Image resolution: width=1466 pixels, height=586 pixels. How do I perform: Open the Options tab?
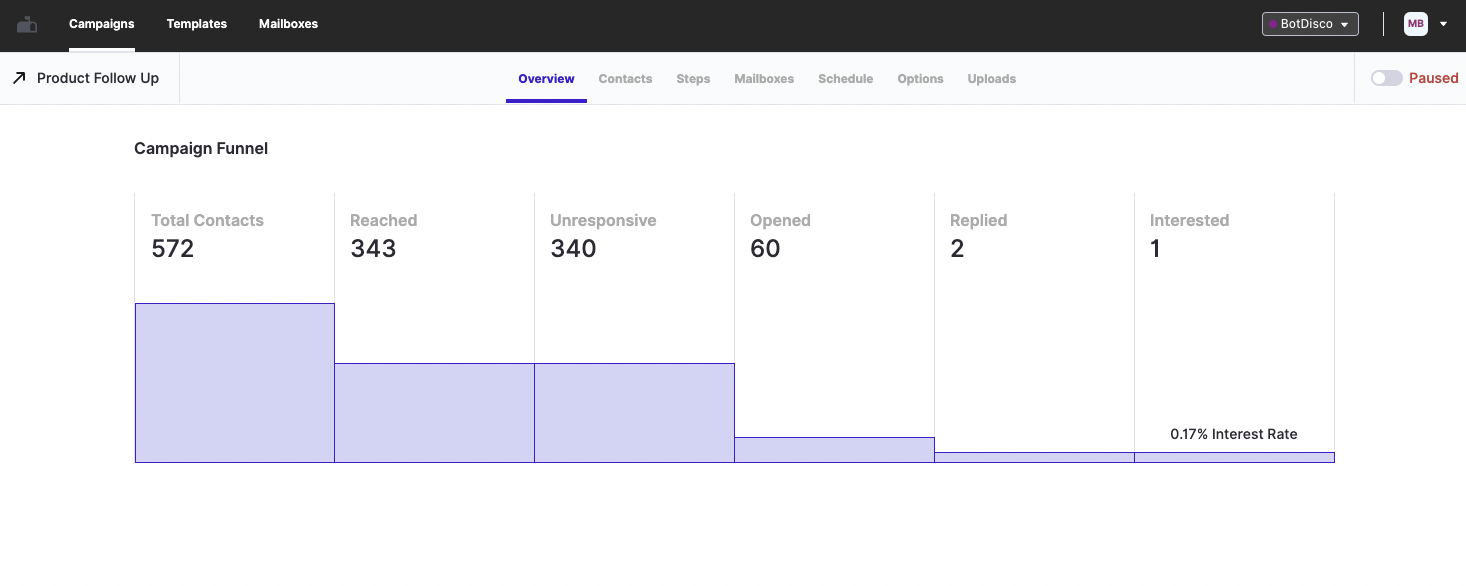click(920, 79)
